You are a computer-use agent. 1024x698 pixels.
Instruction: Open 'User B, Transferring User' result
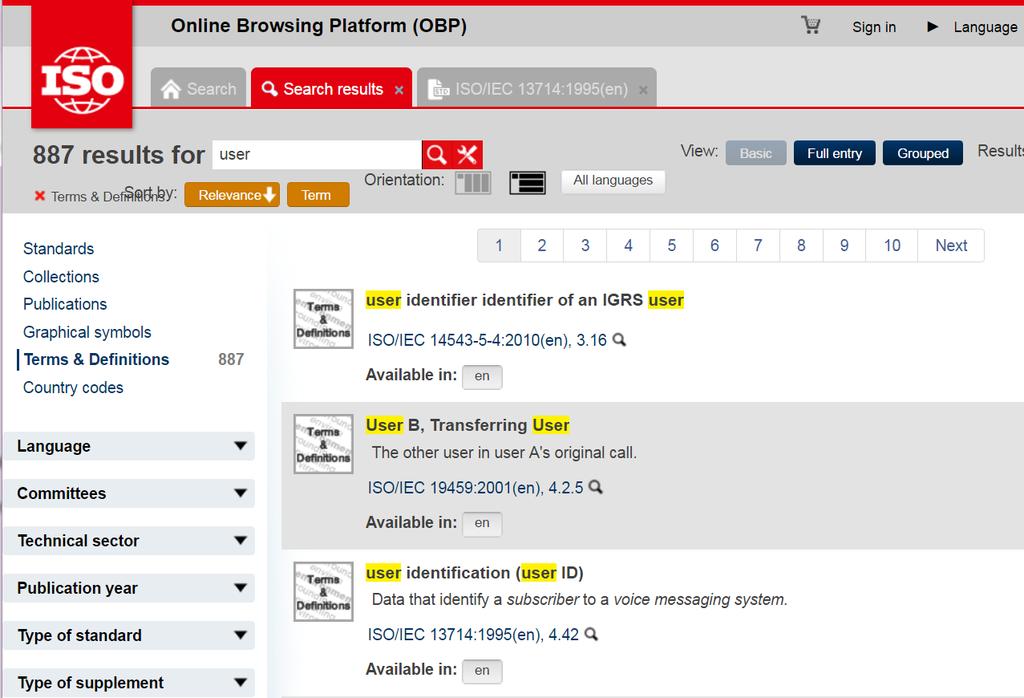[x=468, y=425]
